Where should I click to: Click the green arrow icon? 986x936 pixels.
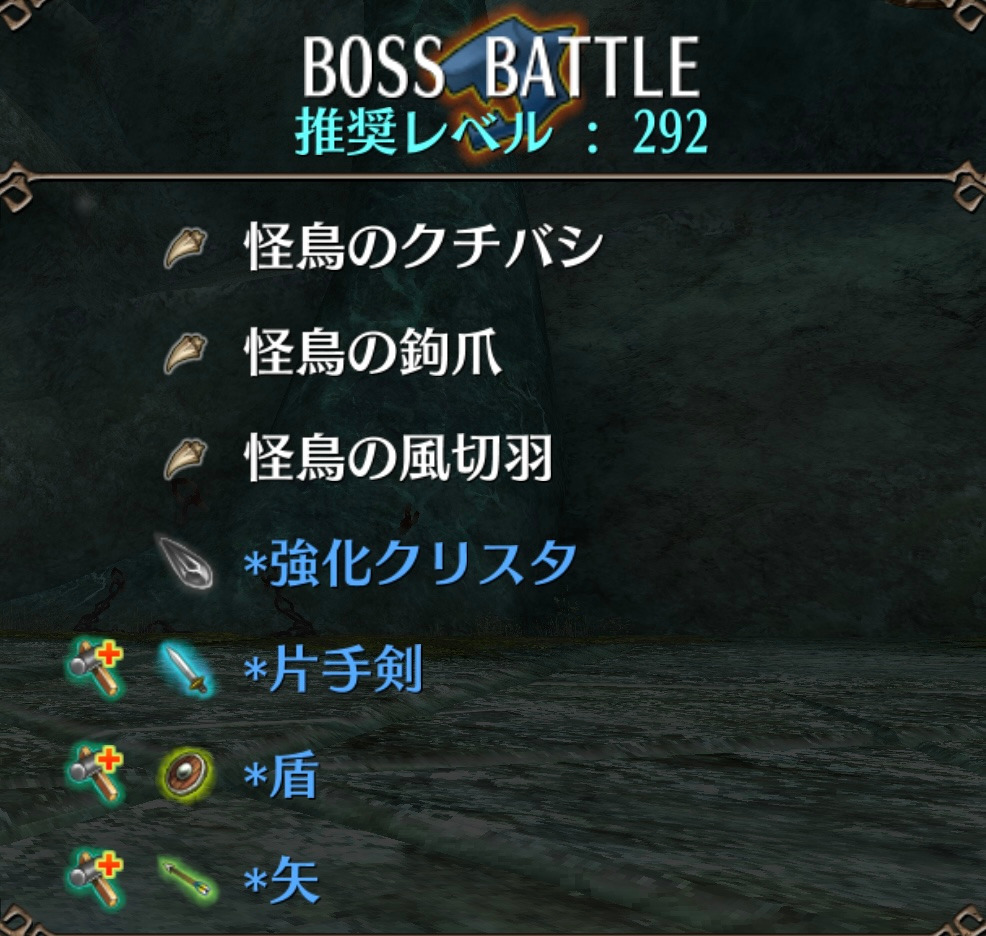tap(187, 879)
